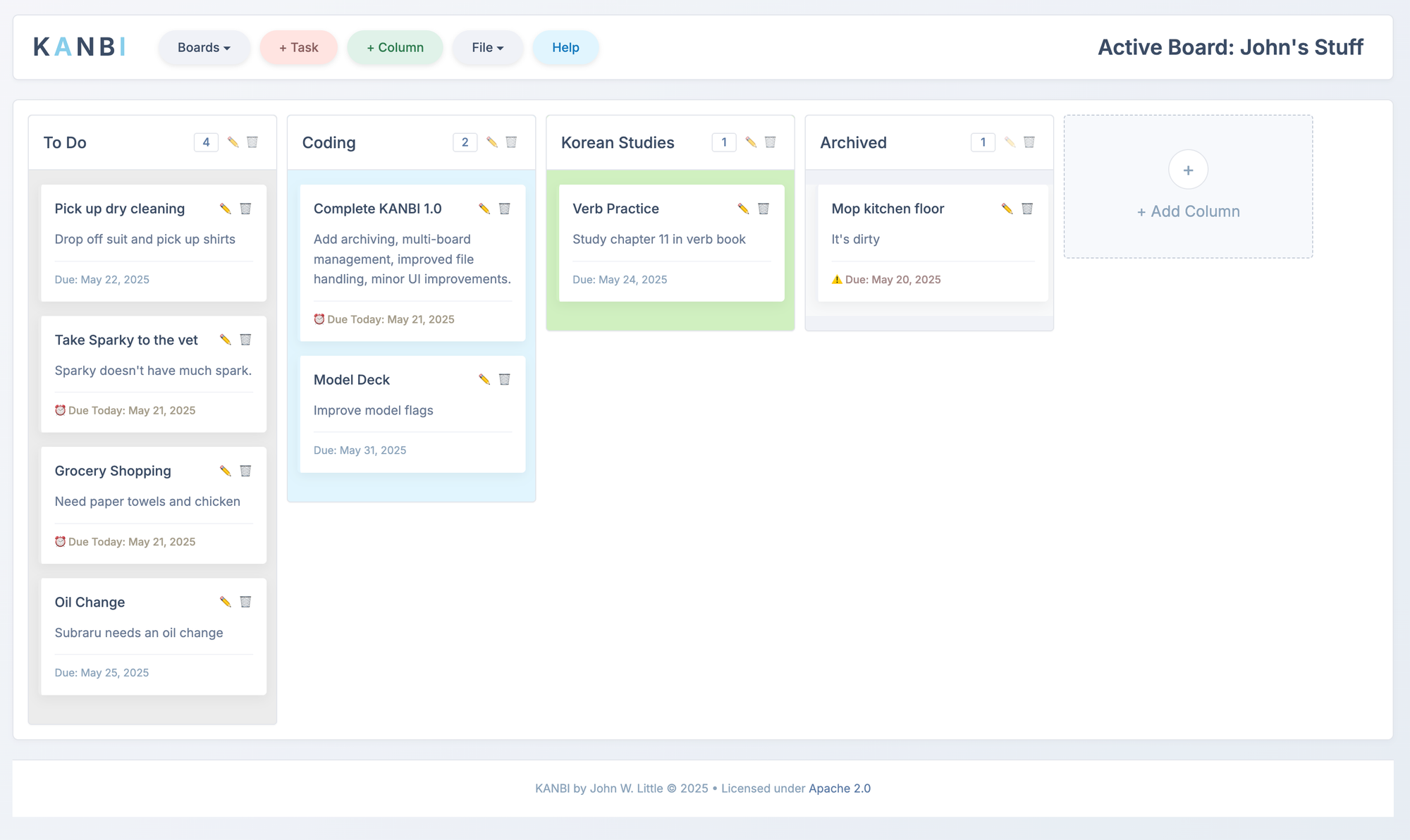Delete the "Mop kitchen floor" card
Viewport: 1410px width, 840px height.
[1028, 208]
